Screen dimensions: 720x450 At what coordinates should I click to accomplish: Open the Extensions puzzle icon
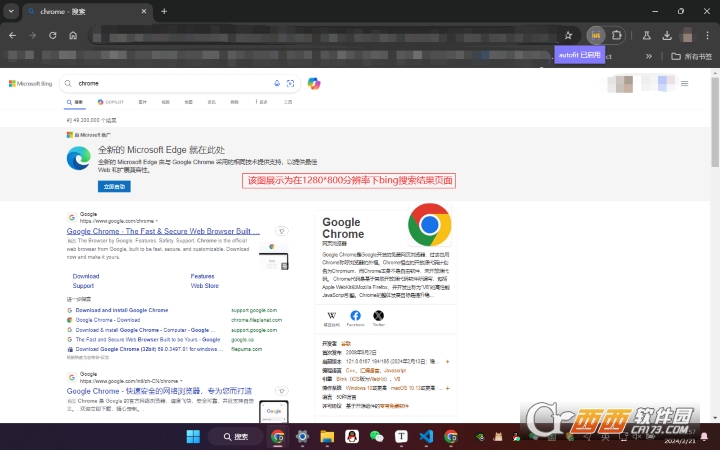(617, 35)
